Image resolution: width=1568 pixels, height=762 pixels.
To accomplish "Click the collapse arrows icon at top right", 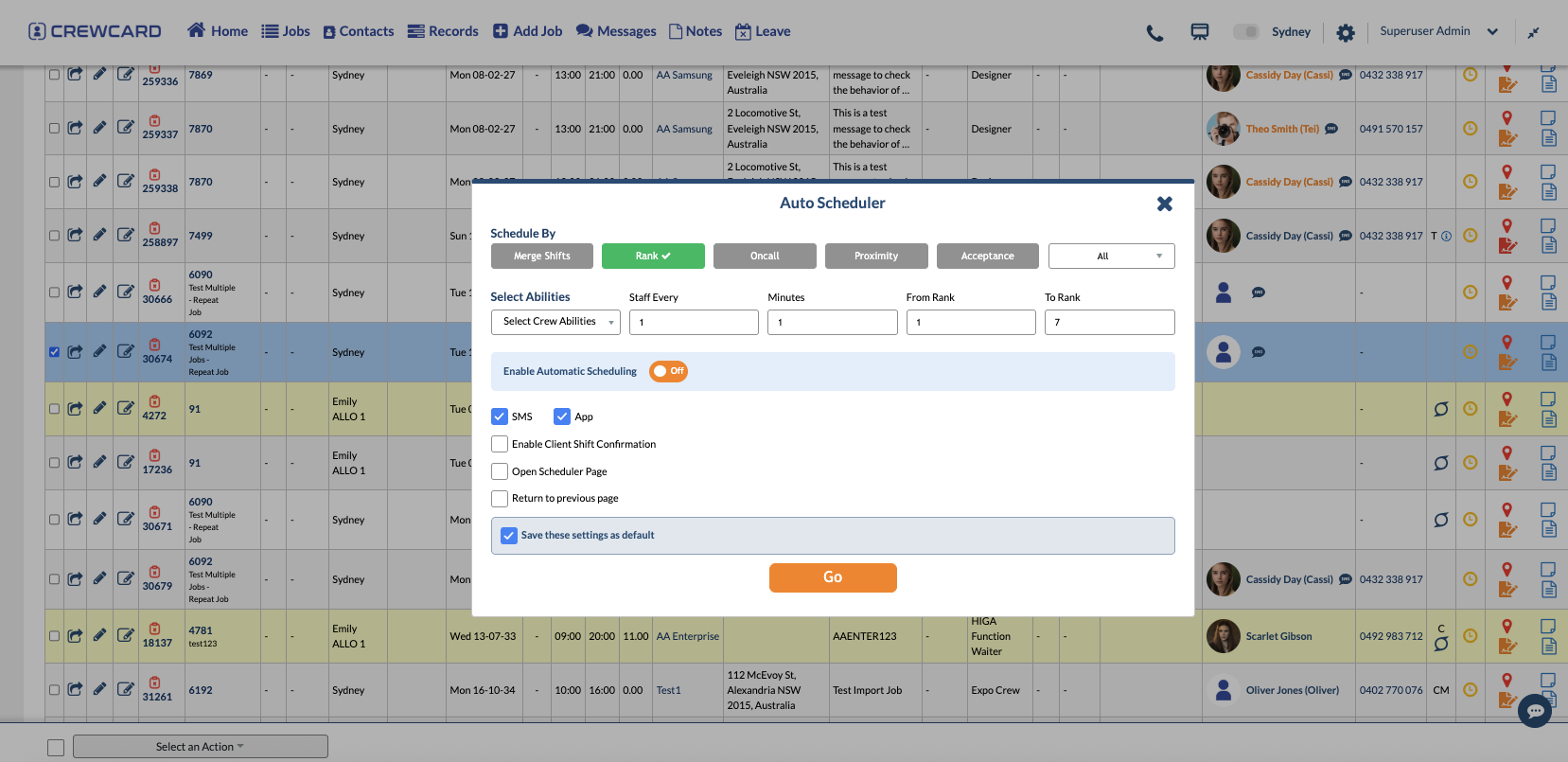I will click(x=1533, y=32).
